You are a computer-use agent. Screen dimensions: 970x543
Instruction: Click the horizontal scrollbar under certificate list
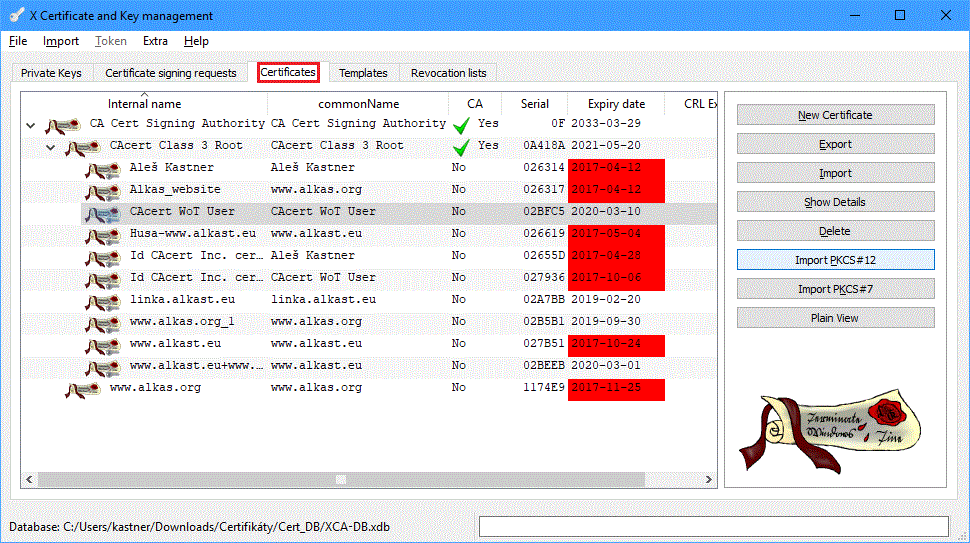click(340, 480)
